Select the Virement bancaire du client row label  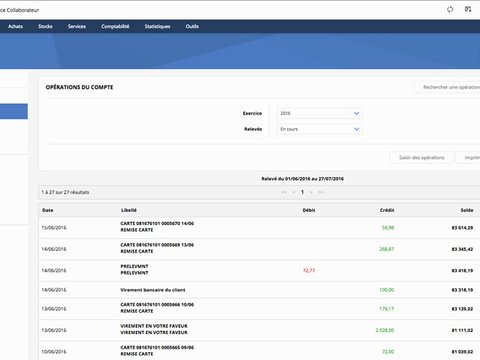click(x=153, y=290)
